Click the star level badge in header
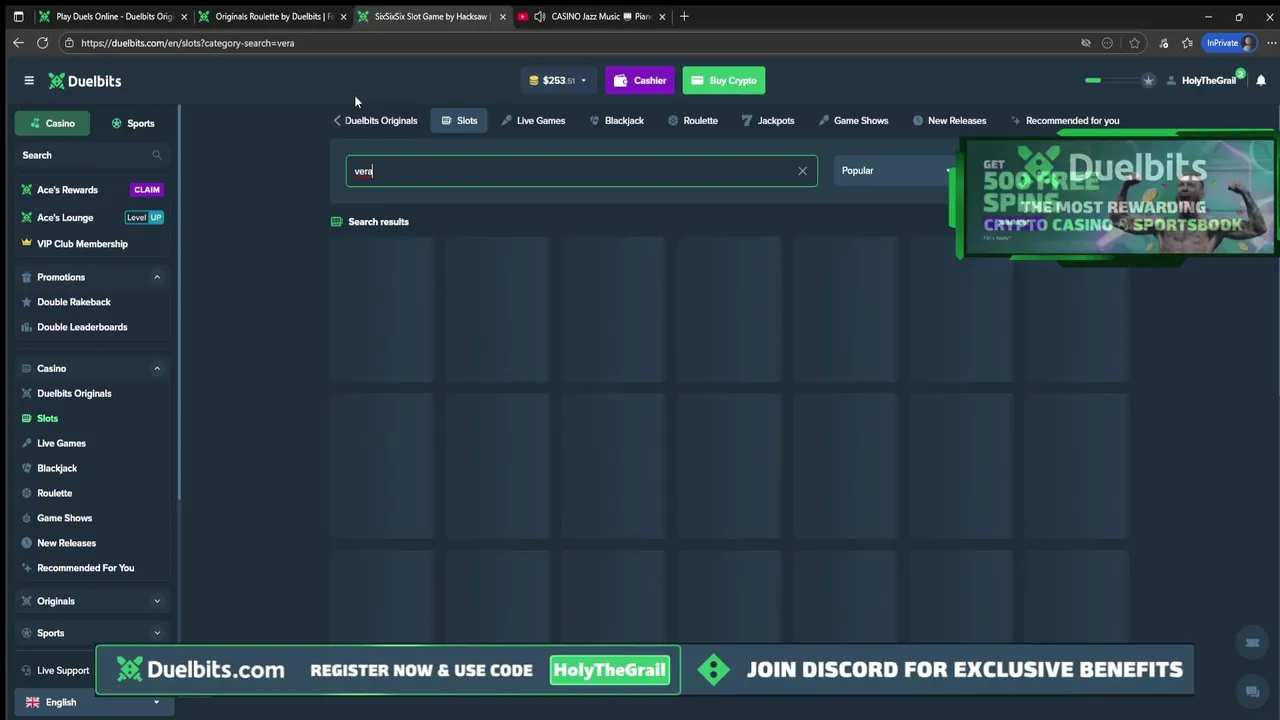The width and height of the screenshot is (1280, 720). 1148,81
